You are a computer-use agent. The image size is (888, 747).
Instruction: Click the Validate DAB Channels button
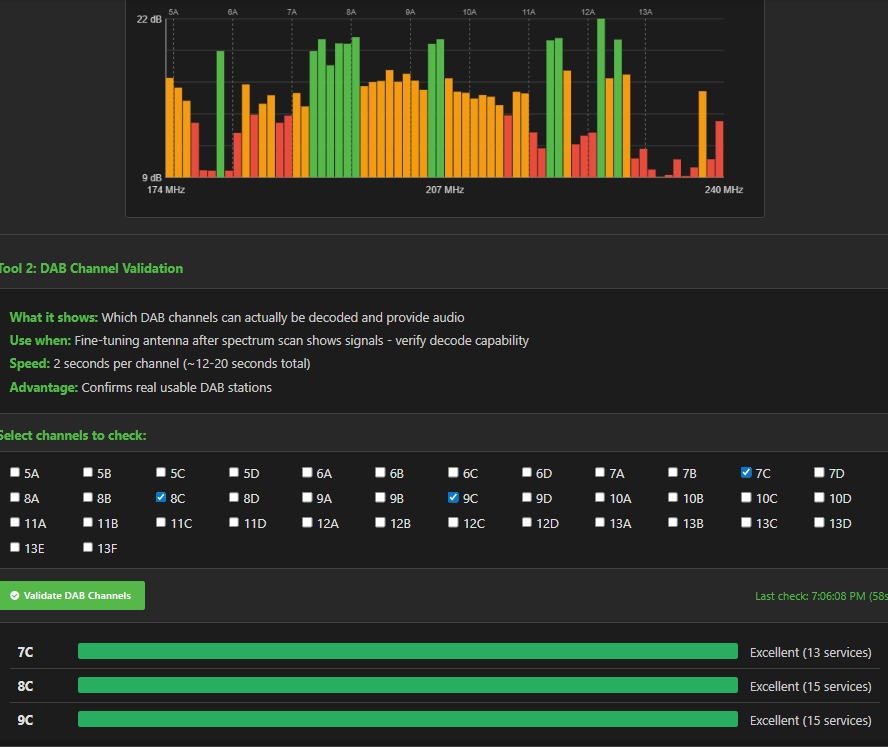[72, 595]
